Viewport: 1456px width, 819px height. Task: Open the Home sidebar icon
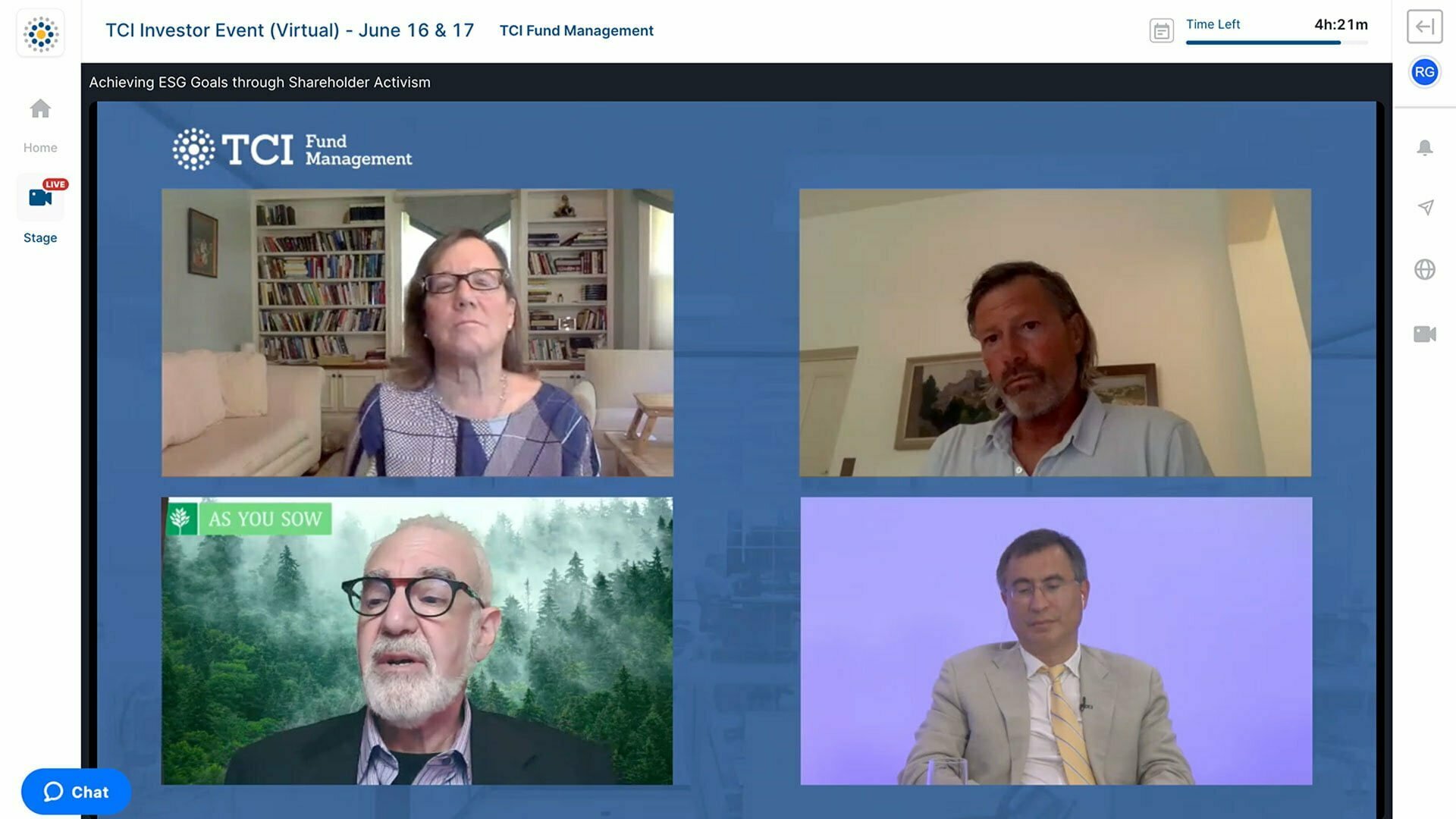pos(40,109)
